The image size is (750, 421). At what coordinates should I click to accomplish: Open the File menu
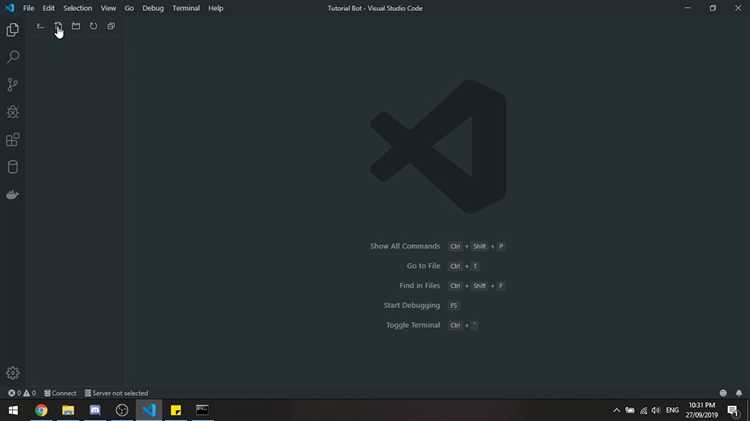click(29, 8)
